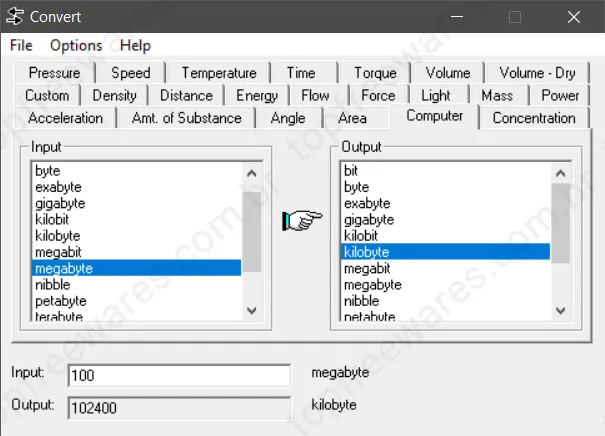
Task: Open the Volume - Dry tab
Action: coord(537,73)
